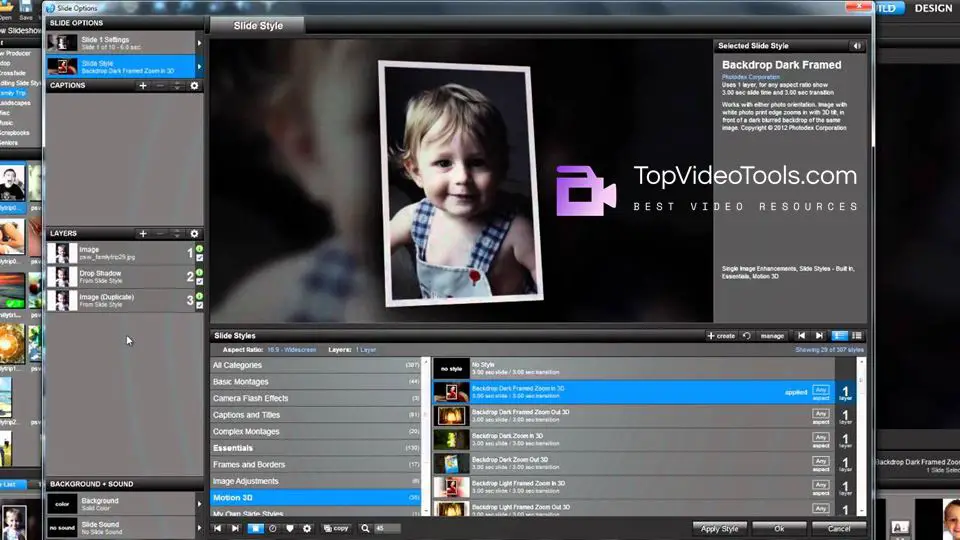Screen dimensions: 960x540
Task: Jump to previous style with skip-back icon
Action: click(801, 336)
